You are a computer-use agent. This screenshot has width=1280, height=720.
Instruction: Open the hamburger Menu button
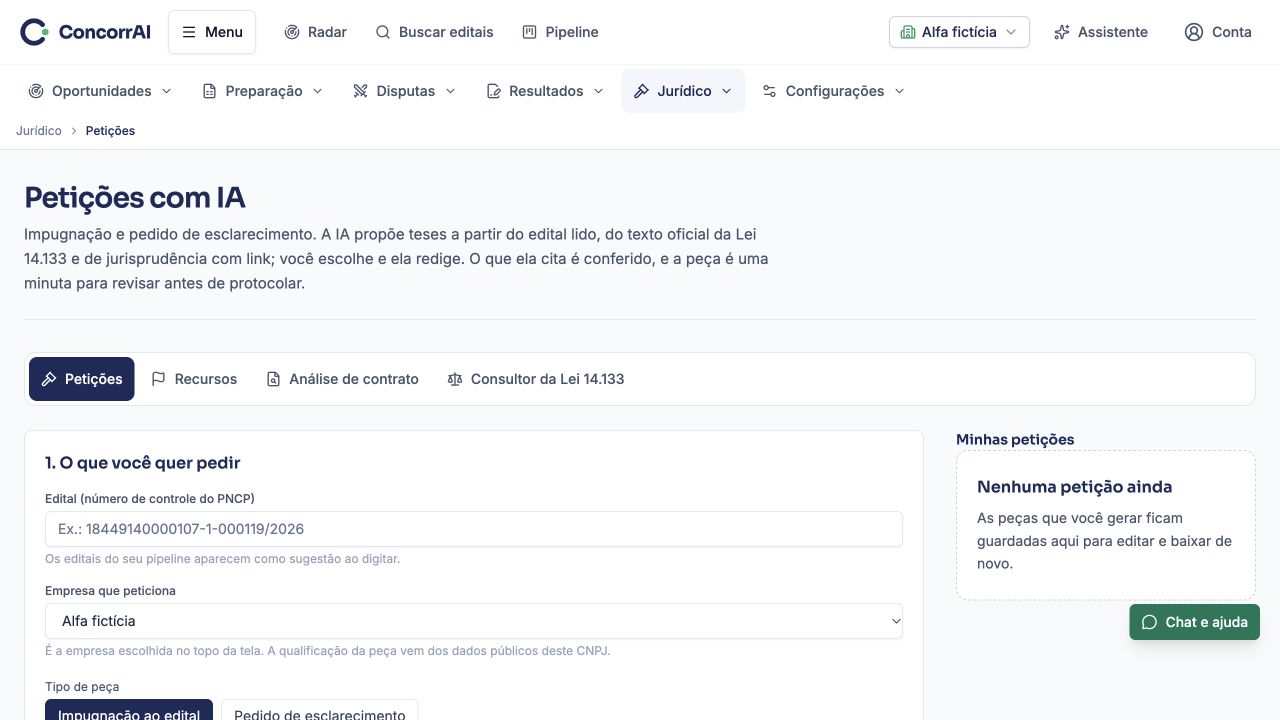(212, 32)
